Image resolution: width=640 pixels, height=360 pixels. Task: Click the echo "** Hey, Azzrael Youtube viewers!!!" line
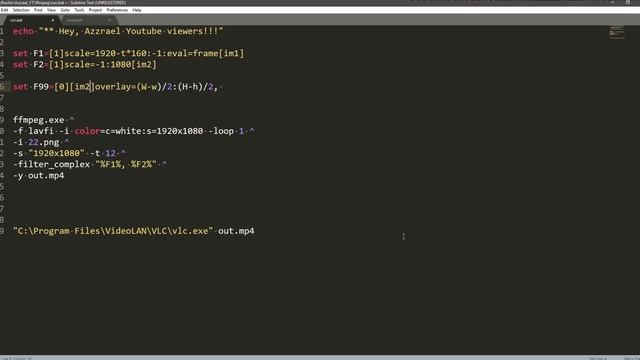(118, 31)
